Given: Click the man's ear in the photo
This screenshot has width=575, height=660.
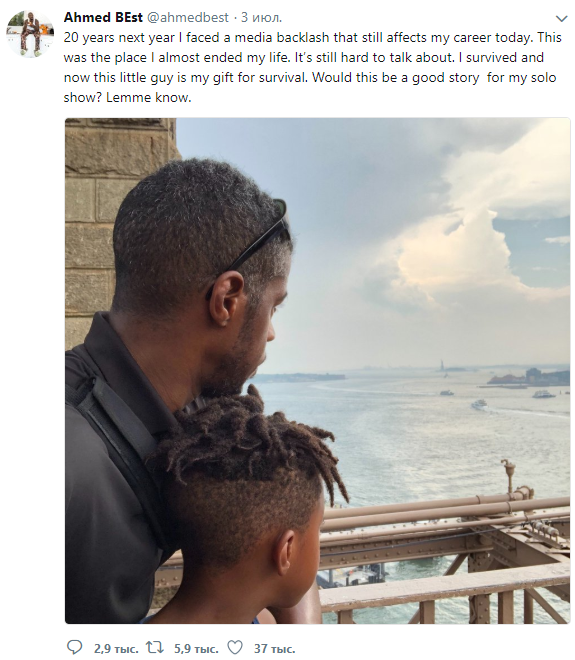Looking at the screenshot, I should (x=225, y=298).
